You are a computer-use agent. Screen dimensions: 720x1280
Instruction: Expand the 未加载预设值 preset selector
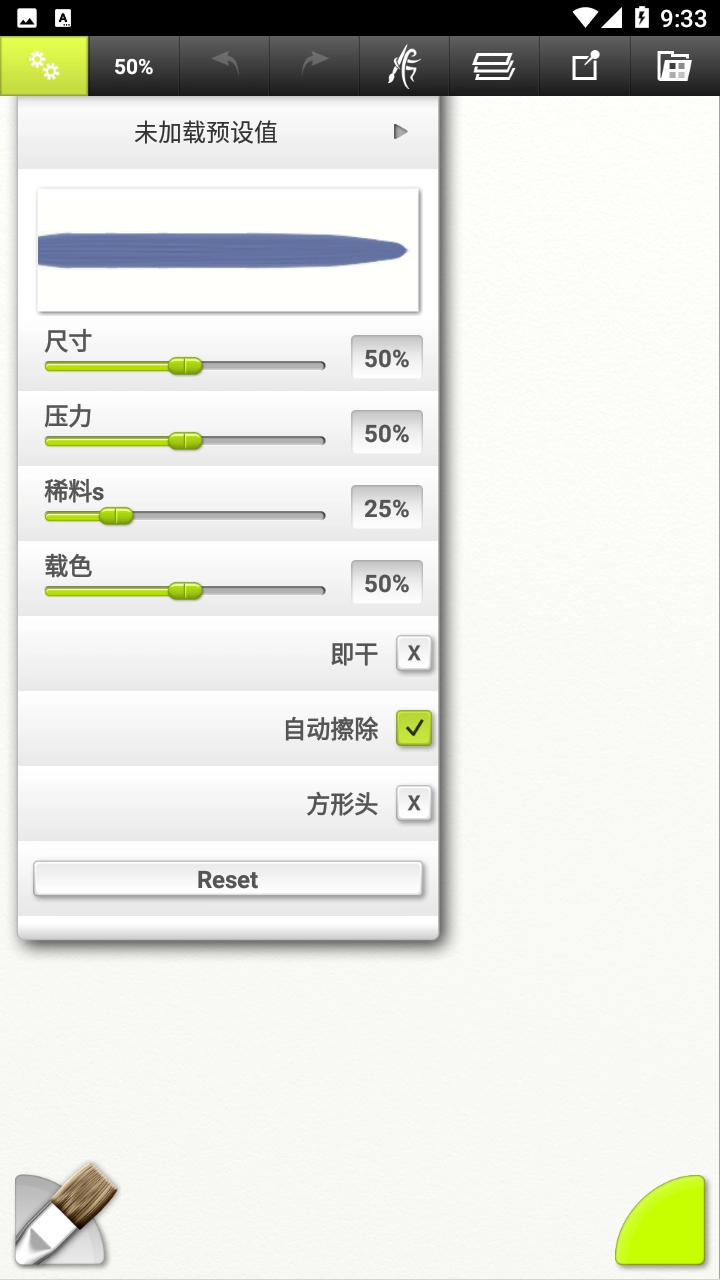tap(400, 131)
